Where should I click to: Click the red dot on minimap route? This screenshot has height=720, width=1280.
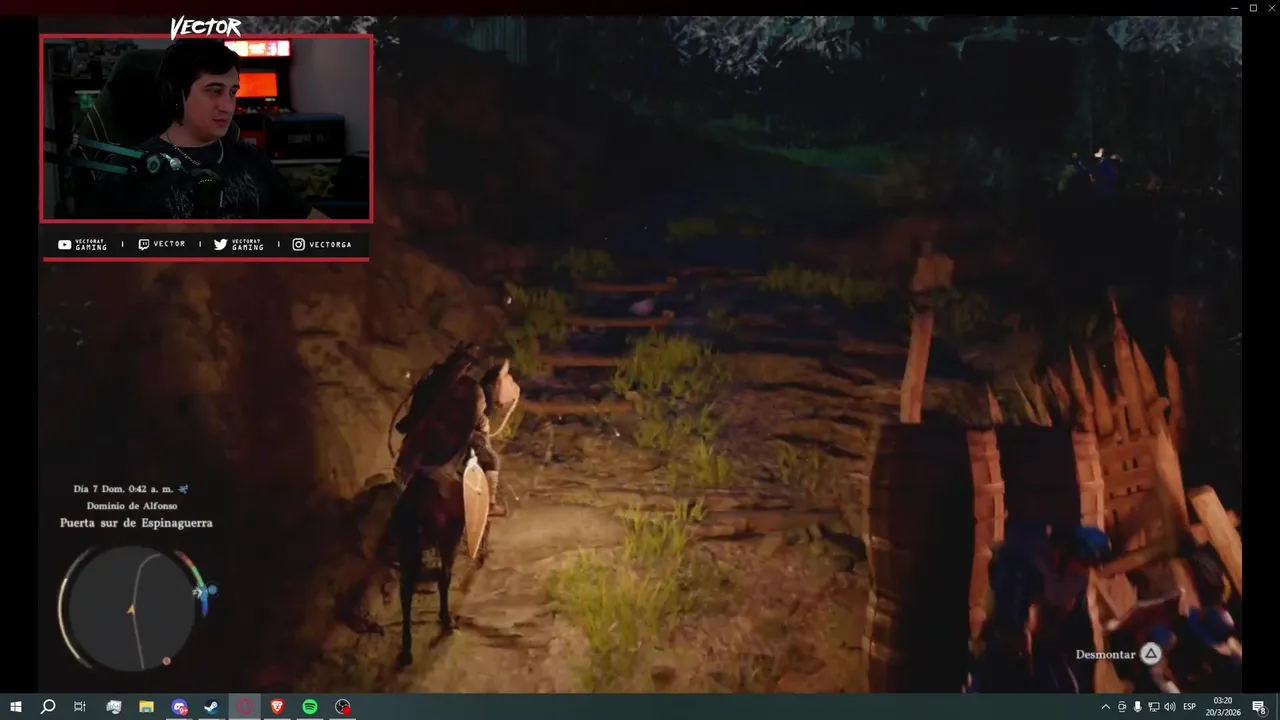point(166,661)
